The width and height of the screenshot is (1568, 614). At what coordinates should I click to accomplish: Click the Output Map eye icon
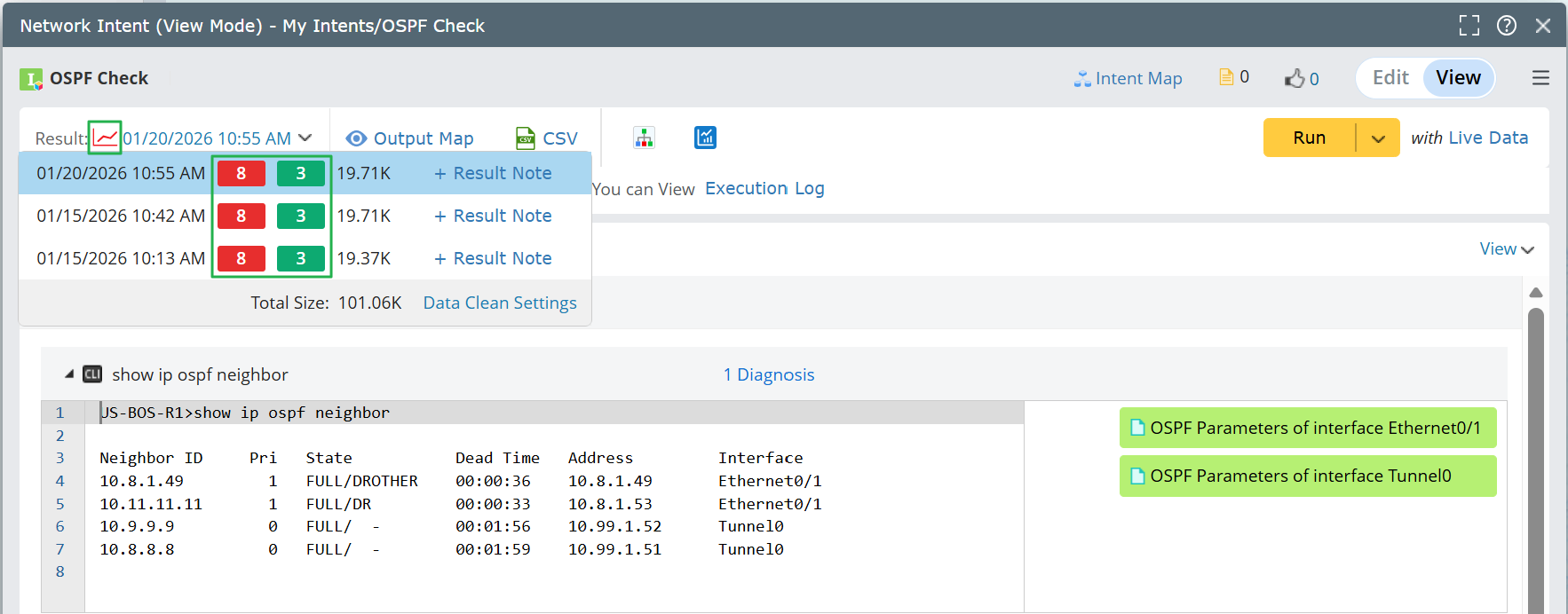coord(356,138)
